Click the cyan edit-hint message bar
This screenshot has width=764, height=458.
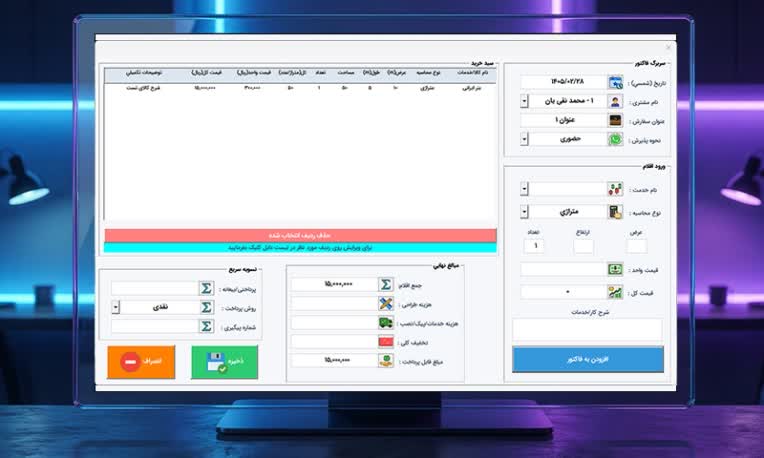pyautogui.click(x=301, y=248)
